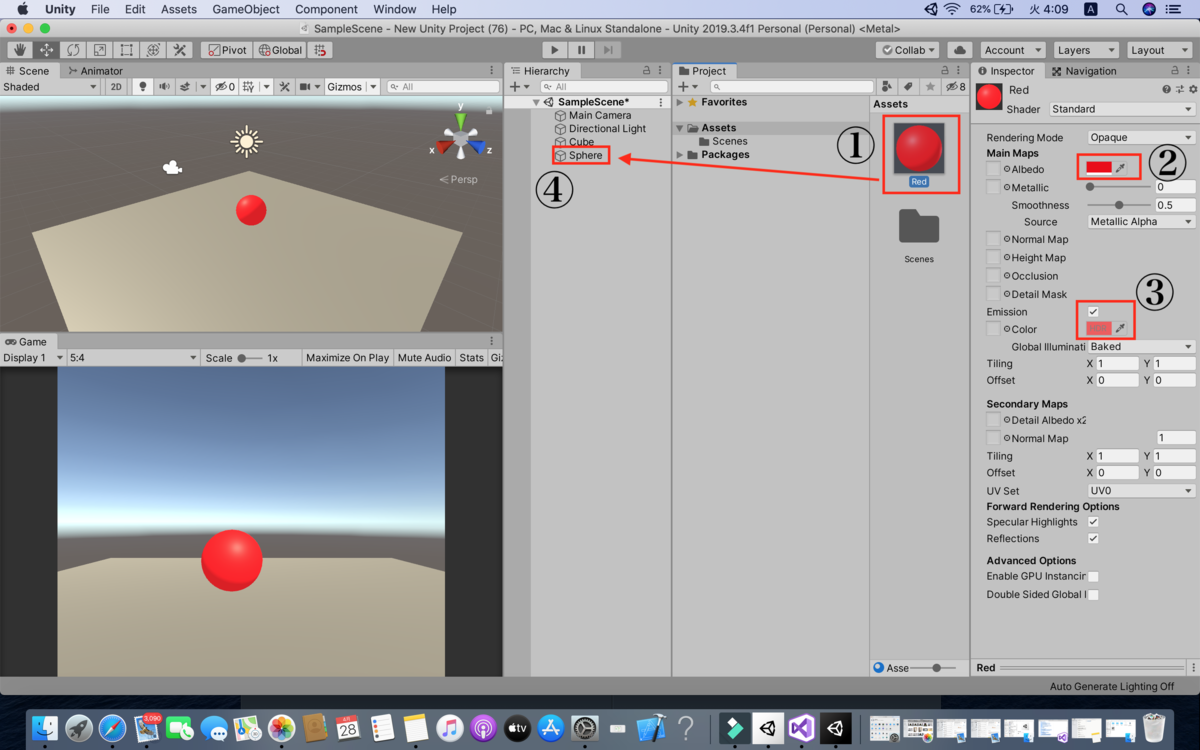Toggle Pivot handle position button

pyautogui.click(x=227, y=50)
